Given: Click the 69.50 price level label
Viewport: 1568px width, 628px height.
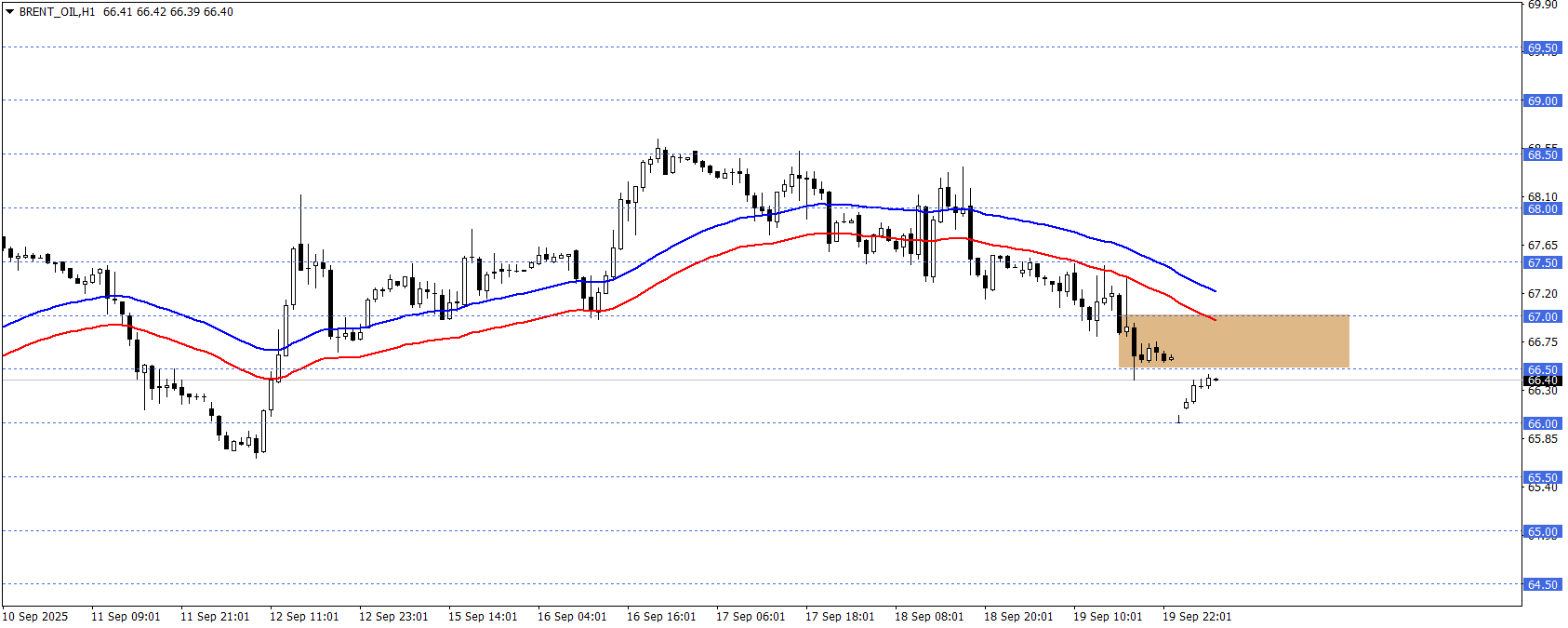Looking at the screenshot, I should 1542,47.
